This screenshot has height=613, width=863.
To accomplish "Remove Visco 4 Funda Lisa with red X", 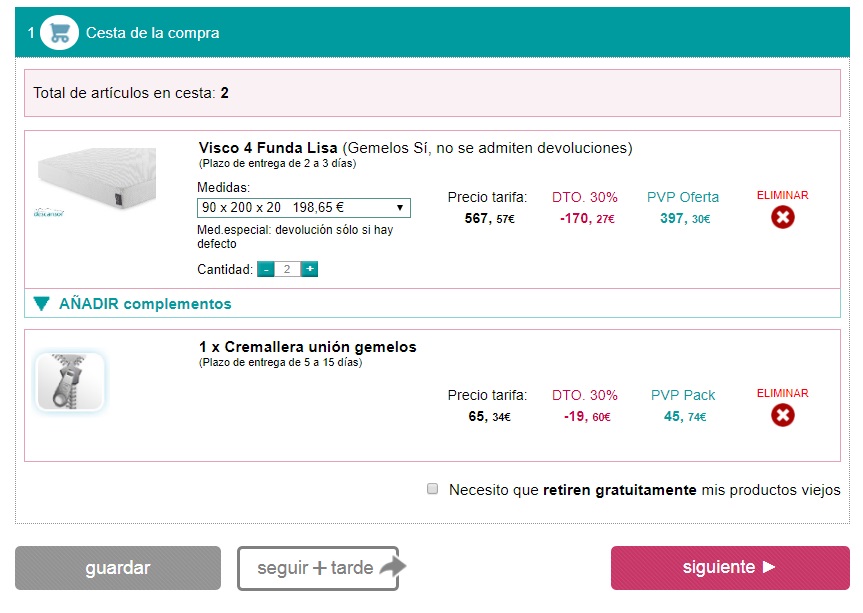I will pyautogui.click(x=783, y=216).
